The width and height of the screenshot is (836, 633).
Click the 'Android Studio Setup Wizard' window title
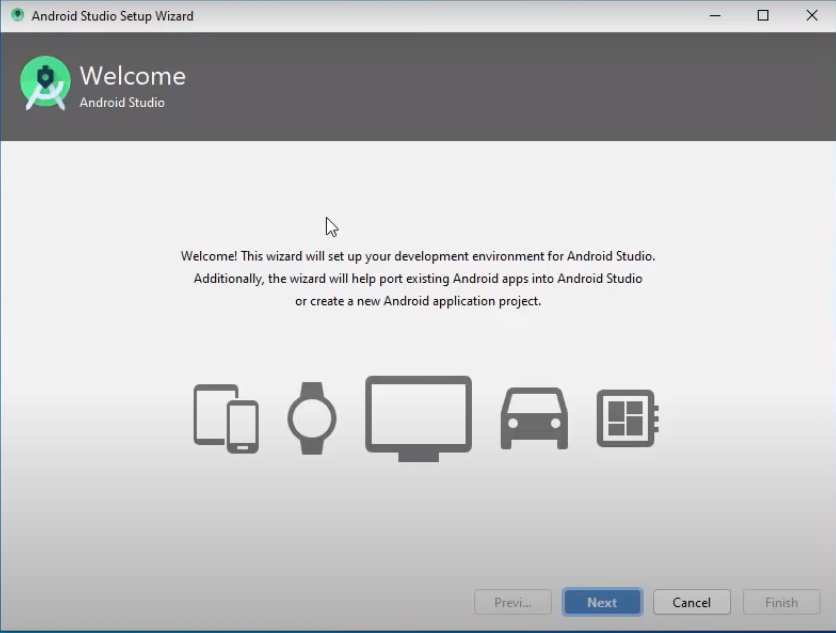pos(112,16)
